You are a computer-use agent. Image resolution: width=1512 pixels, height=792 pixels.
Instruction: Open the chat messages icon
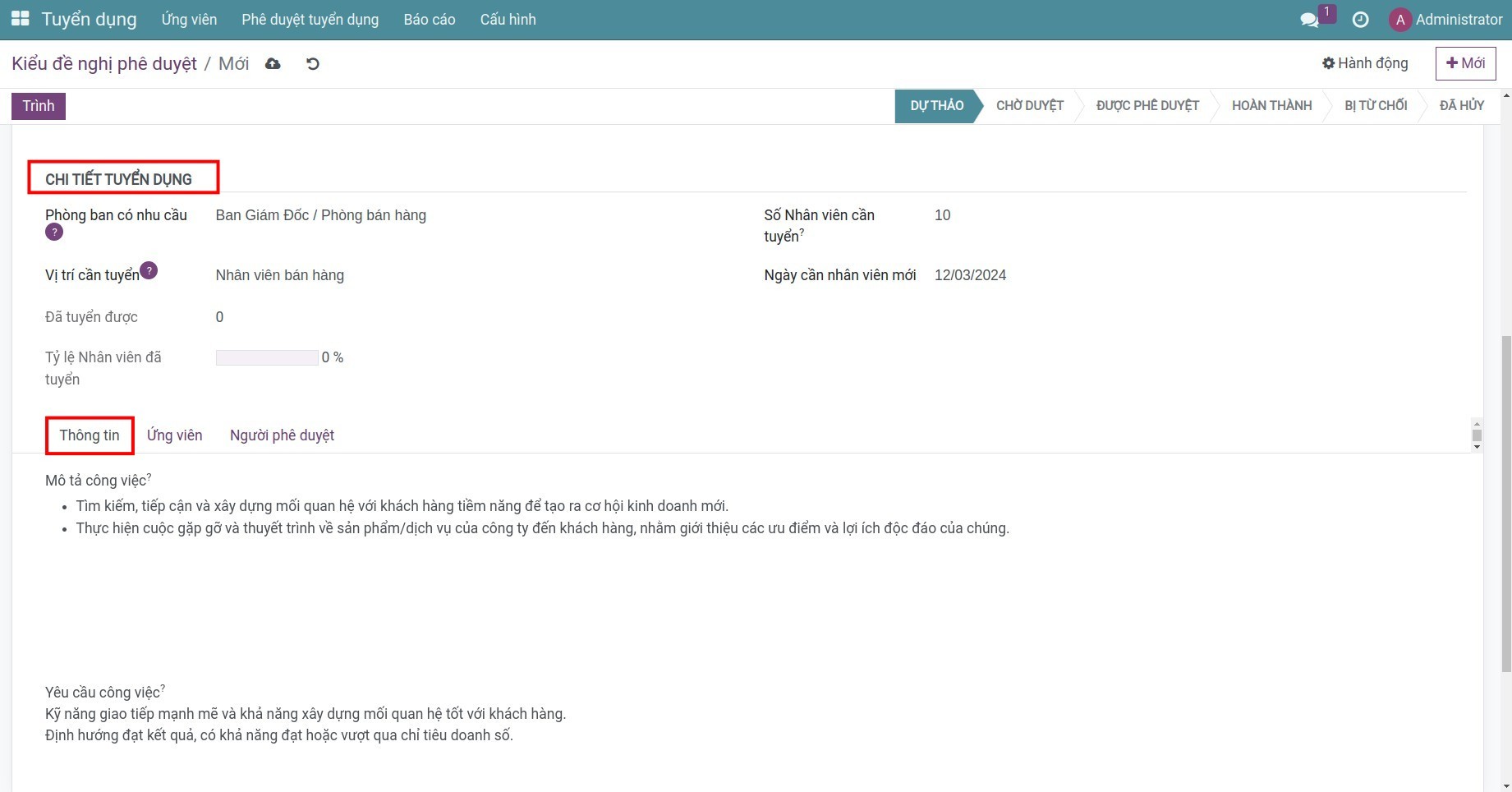point(1309,20)
